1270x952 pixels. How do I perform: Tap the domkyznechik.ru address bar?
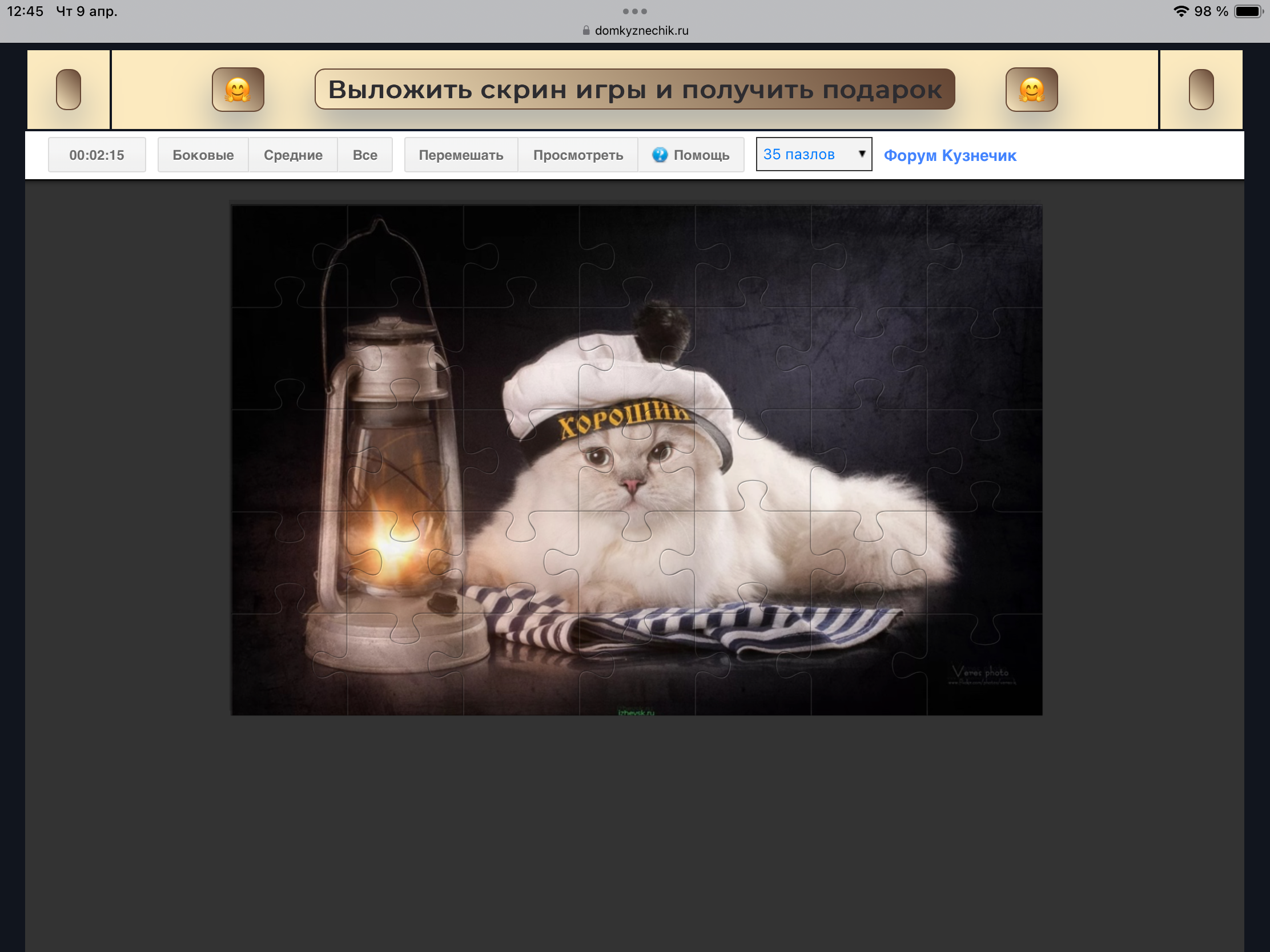pos(641,30)
